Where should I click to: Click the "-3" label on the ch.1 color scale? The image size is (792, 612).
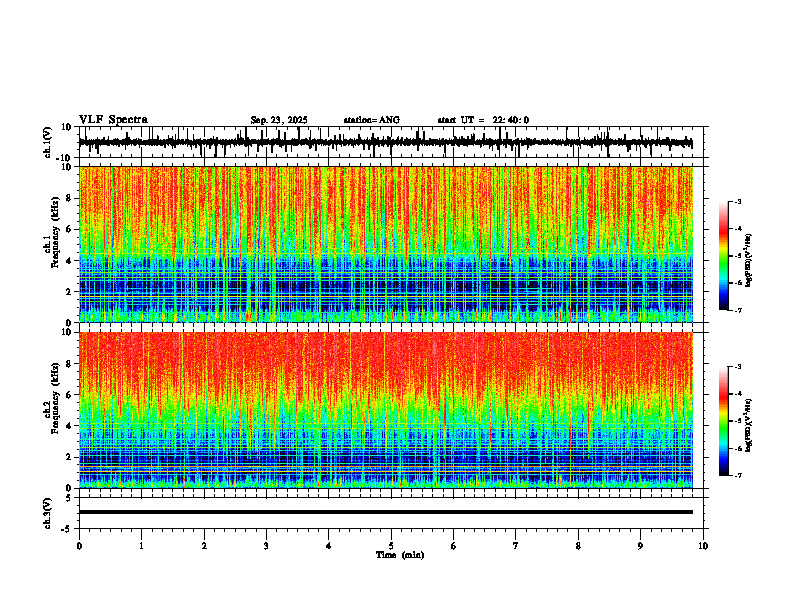pyautogui.click(x=737, y=201)
